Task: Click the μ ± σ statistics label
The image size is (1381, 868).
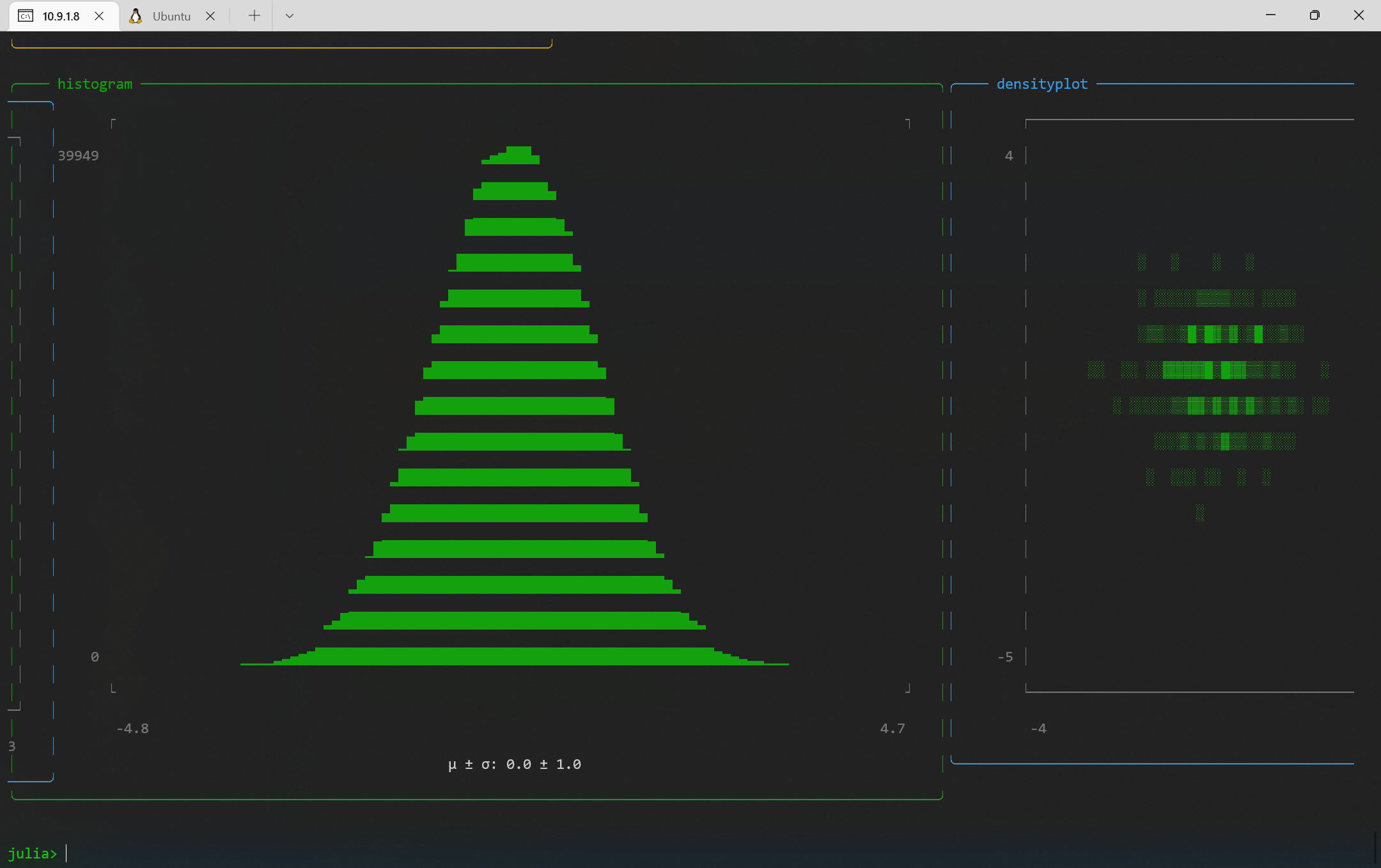Action: click(x=515, y=764)
